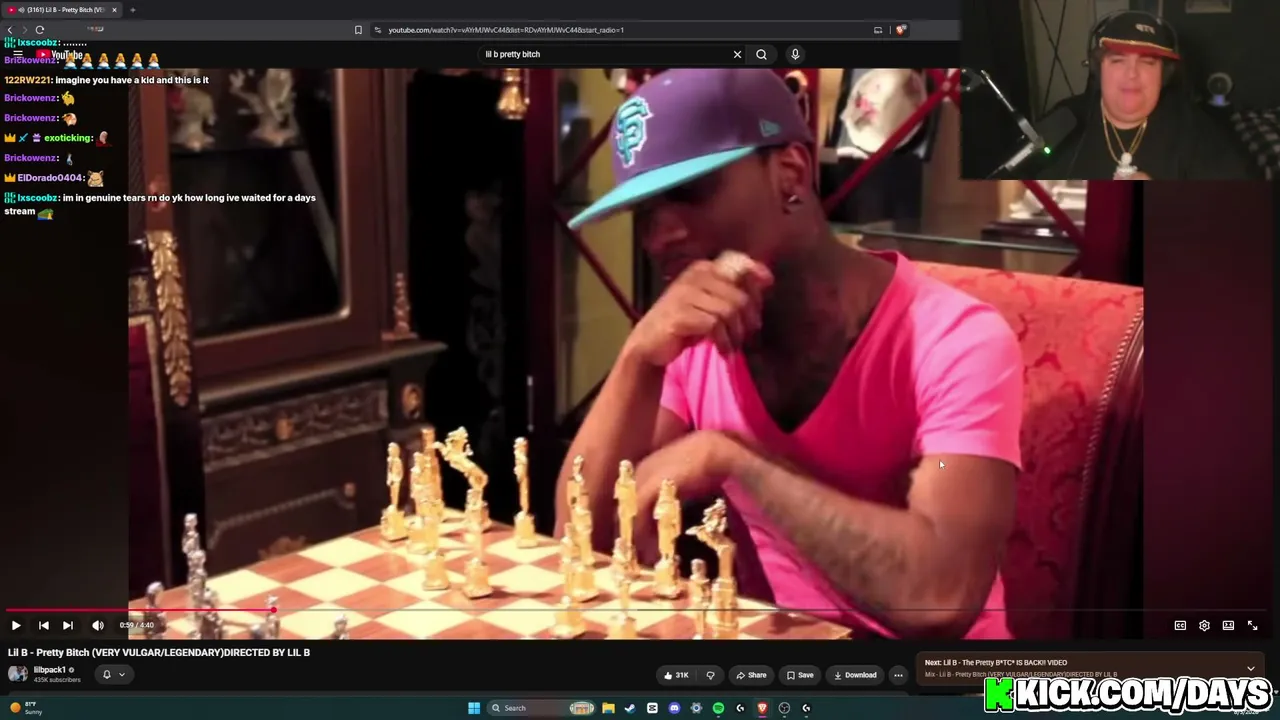This screenshot has width=1280, height=720.
Task: Open the lilbpack1 channel avatar
Action: pyautogui.click(x=17, y=674)
